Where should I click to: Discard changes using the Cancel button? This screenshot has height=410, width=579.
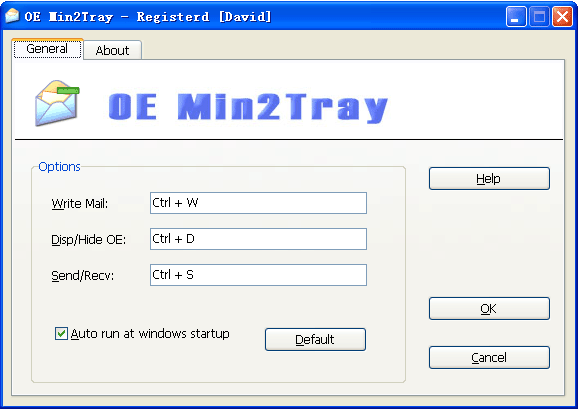(489, 357)
